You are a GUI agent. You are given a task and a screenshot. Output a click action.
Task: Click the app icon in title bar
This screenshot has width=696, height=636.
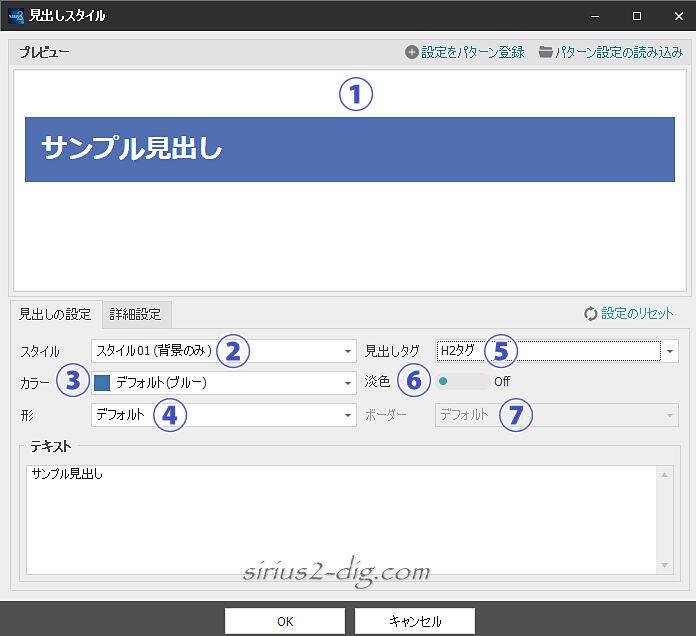tap(15, 16)
